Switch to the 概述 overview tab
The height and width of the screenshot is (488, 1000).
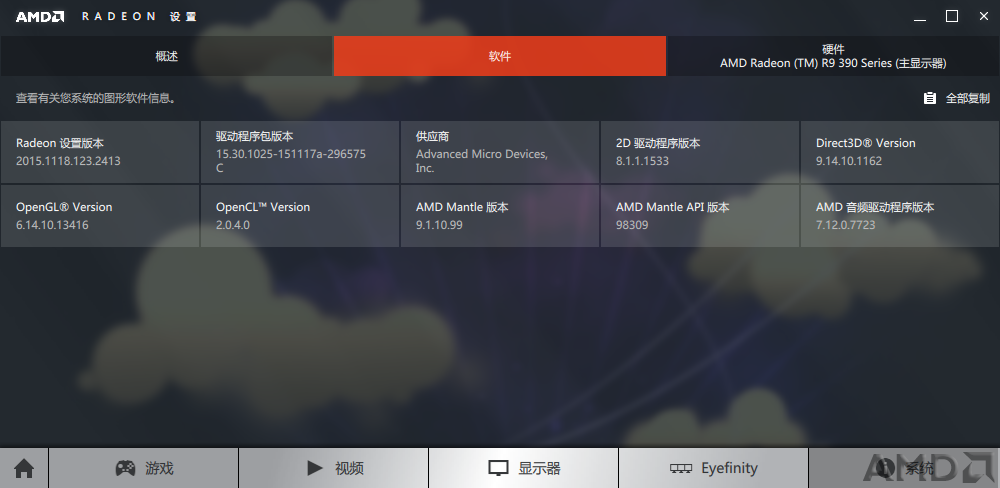point(166,56)
